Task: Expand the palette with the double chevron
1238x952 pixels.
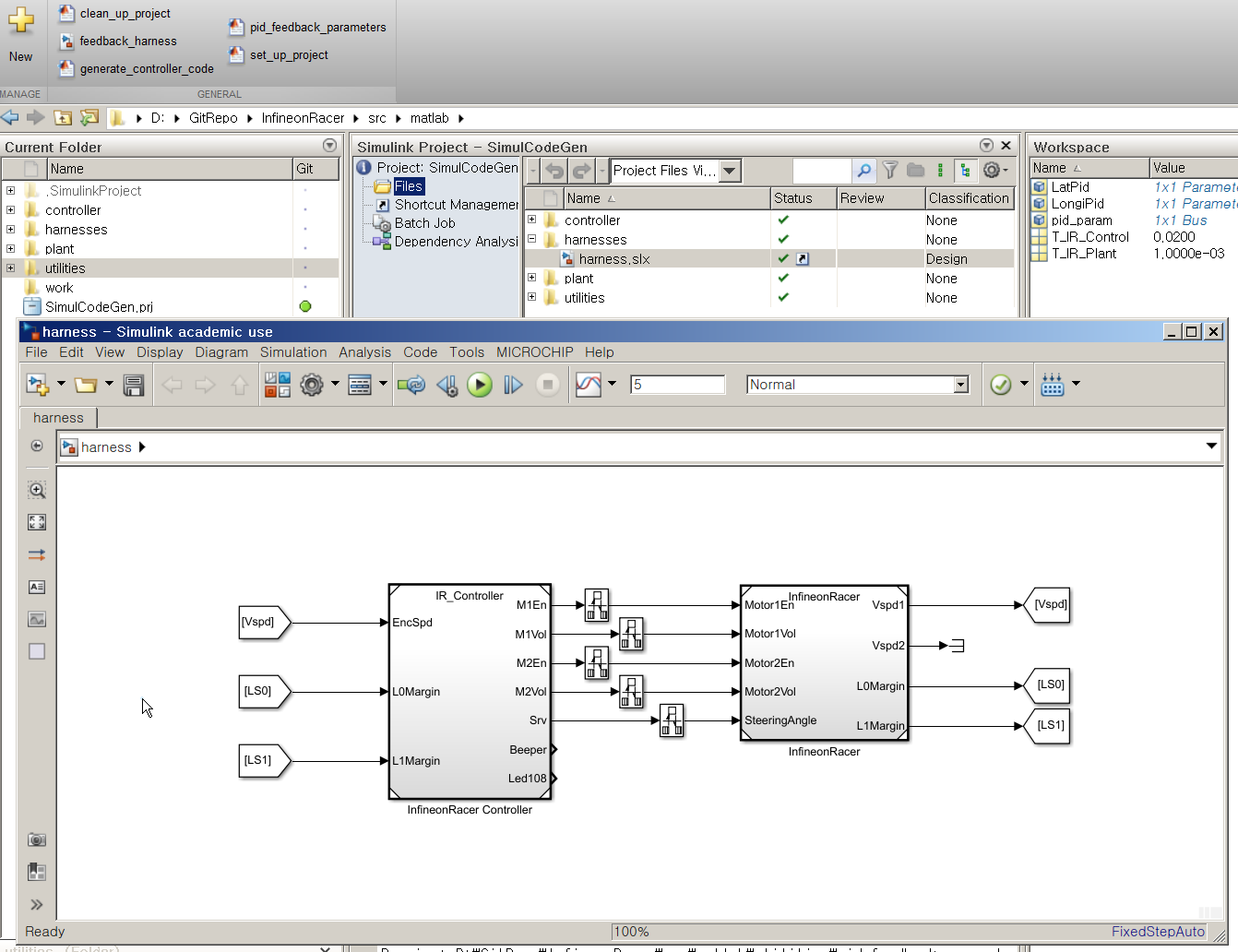Action: point(37,905)
